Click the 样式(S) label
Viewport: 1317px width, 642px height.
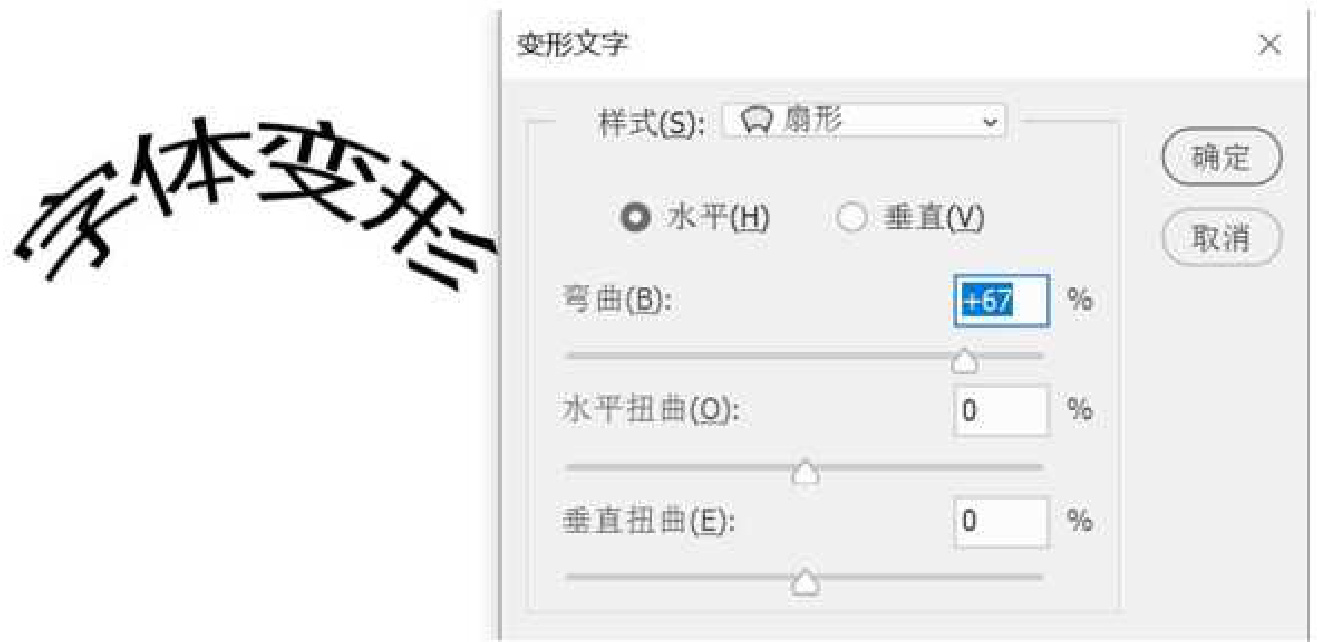(x=652, y=123)
